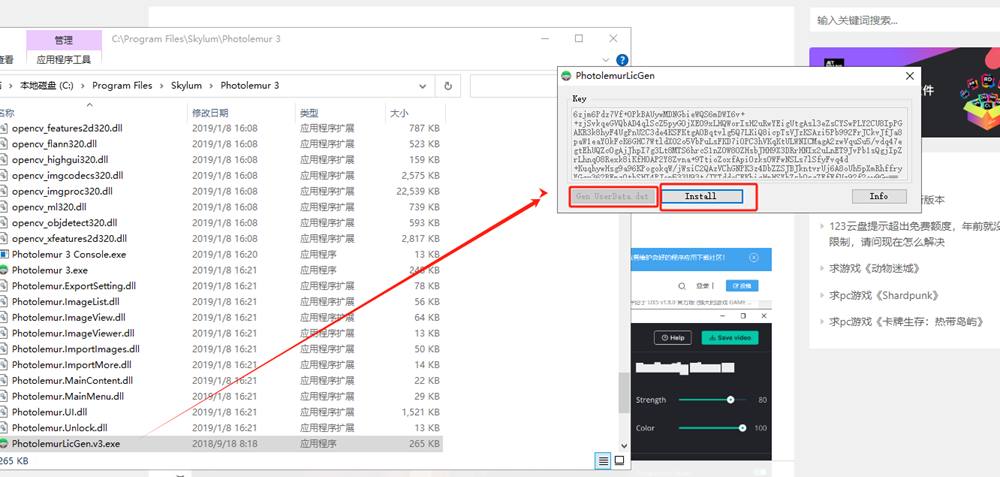Click the address bar refresh icon
Viewport: 1000px width, 477px height.
448,86
